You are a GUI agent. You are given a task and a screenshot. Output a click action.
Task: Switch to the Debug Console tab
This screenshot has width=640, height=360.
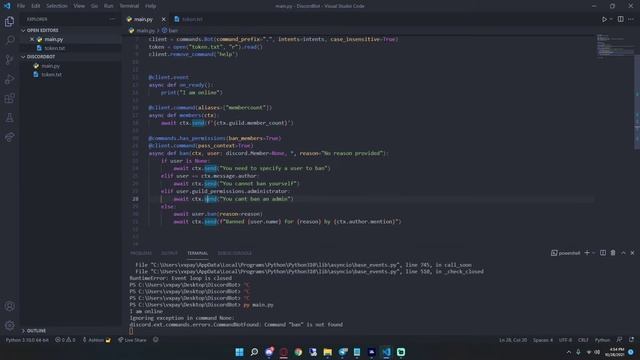[x=235, y=253]
